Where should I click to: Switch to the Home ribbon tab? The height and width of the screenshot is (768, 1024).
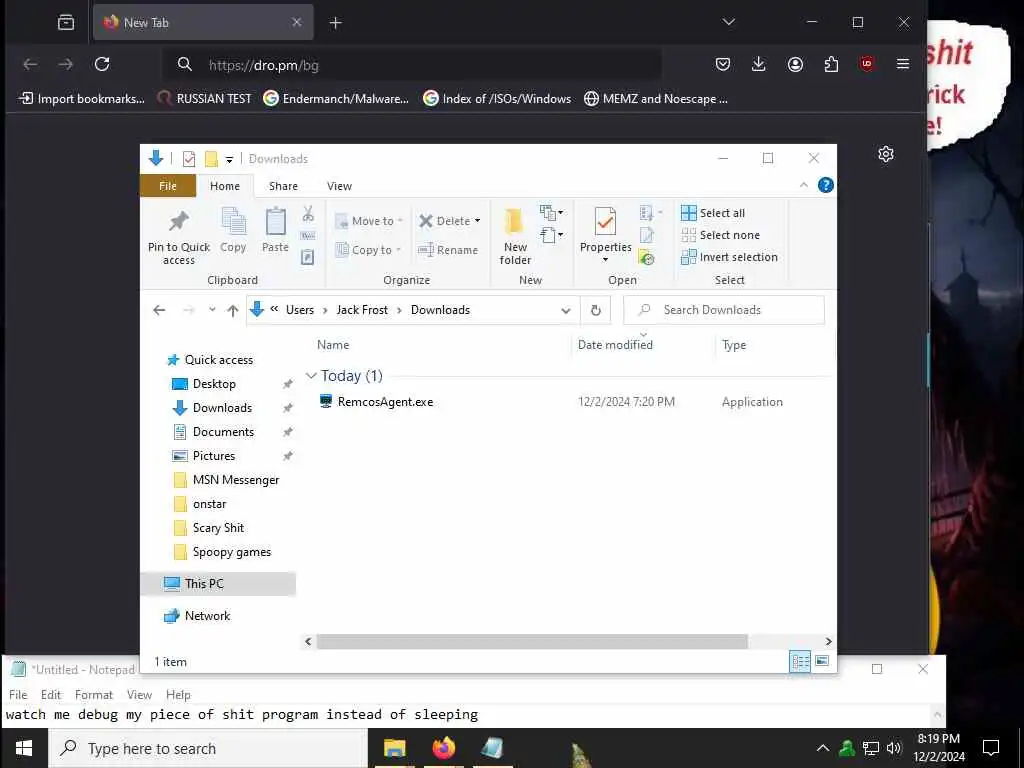(x=225, y=186)
